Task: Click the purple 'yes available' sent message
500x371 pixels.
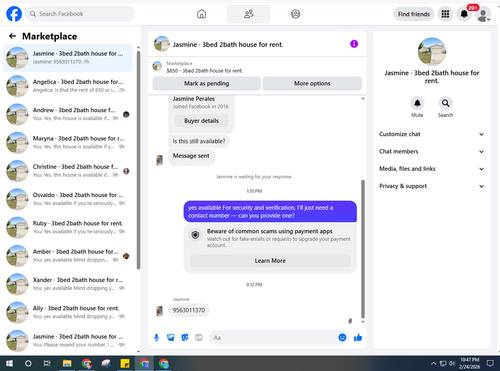Action: (270, 211)
